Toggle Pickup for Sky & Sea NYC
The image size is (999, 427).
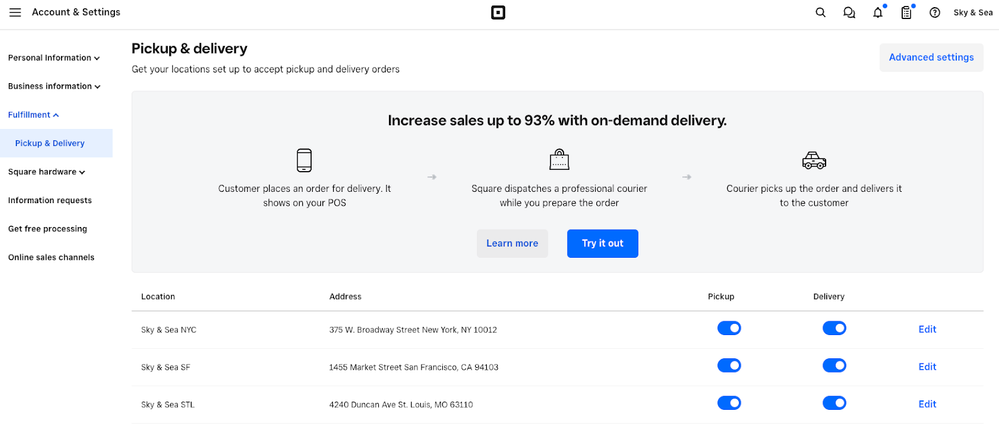pyautogui.click(x=729, y=328)
